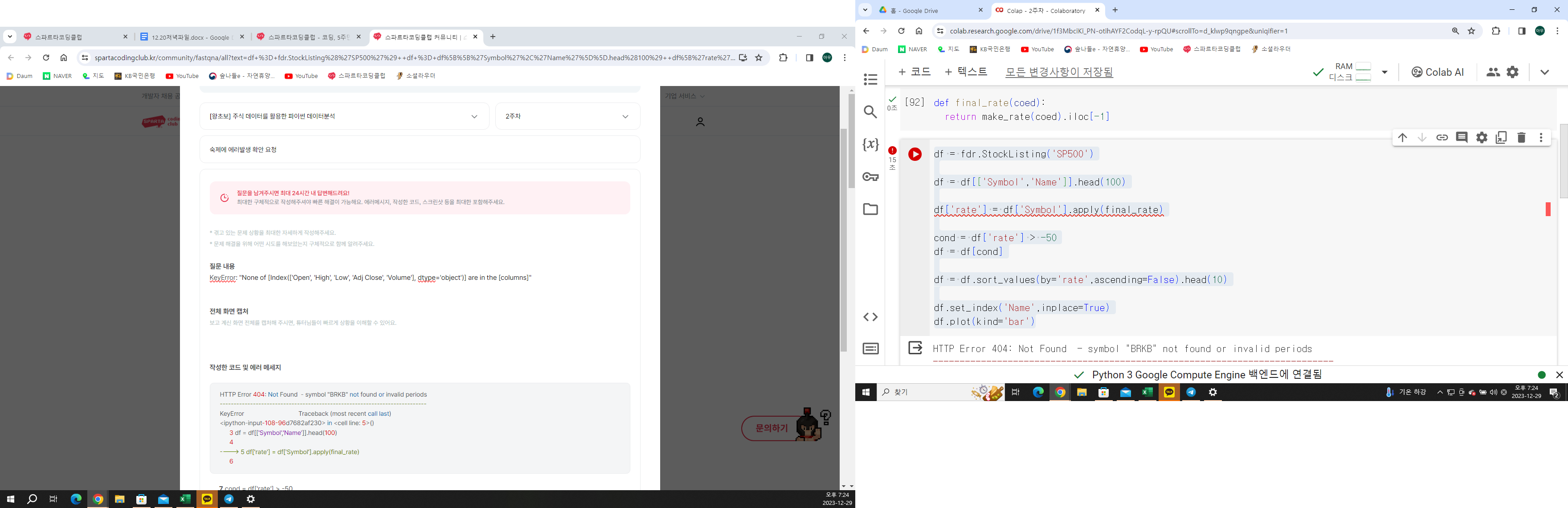The image size is (1568, 508).
Task: Open Microsoft Edge from the upper taskbar
Action: (1038, 392)
